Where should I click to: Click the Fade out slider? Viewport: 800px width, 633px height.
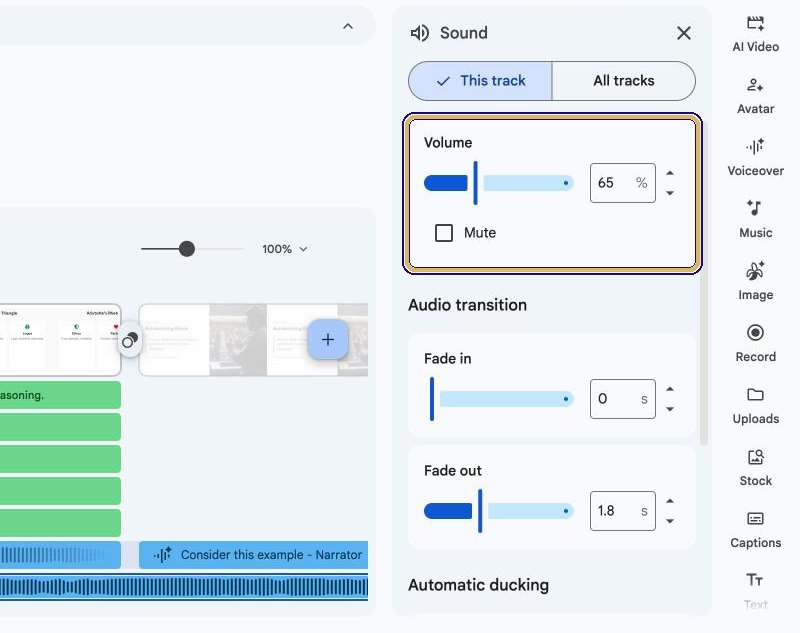click(499, 511)
